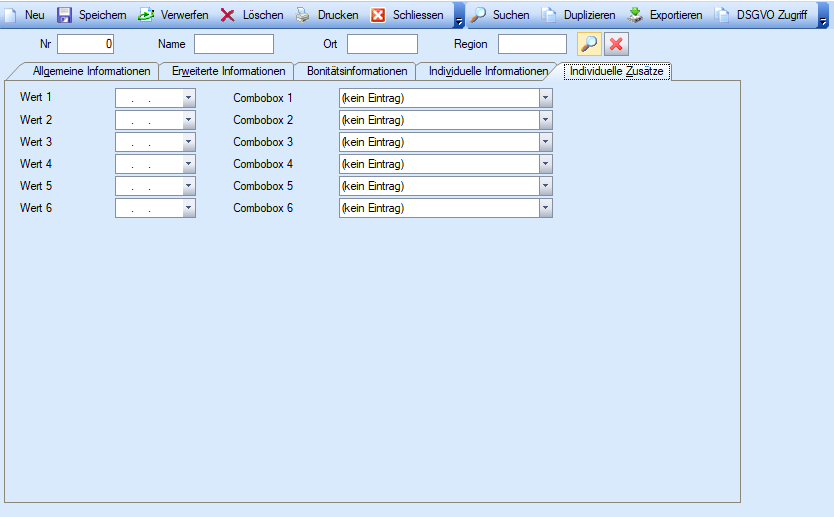
Task: Click Combobox 5 '(kein Eintrag)' value
Action: click(373, 186)
